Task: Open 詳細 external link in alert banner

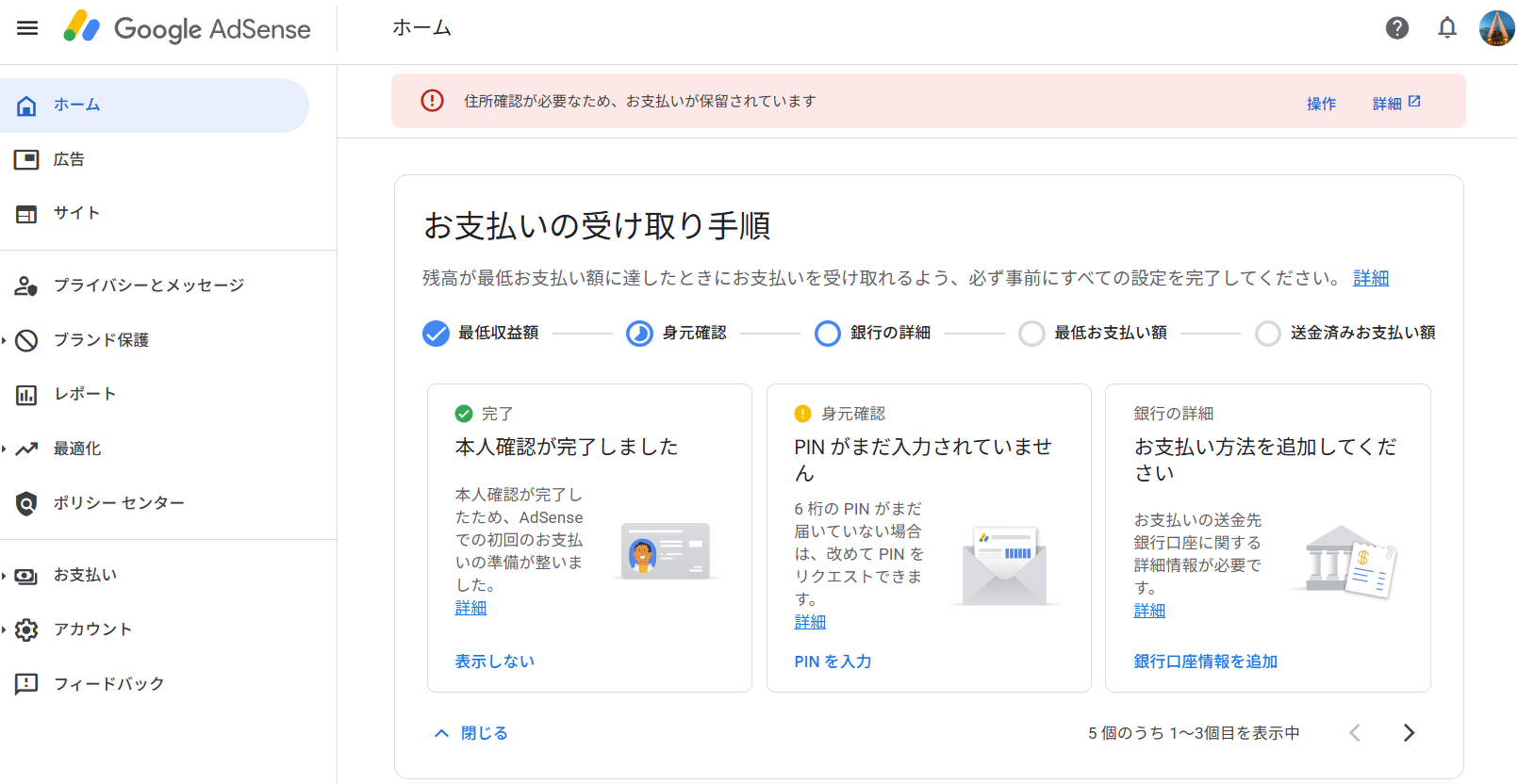Action: (x=1396, y=103)
